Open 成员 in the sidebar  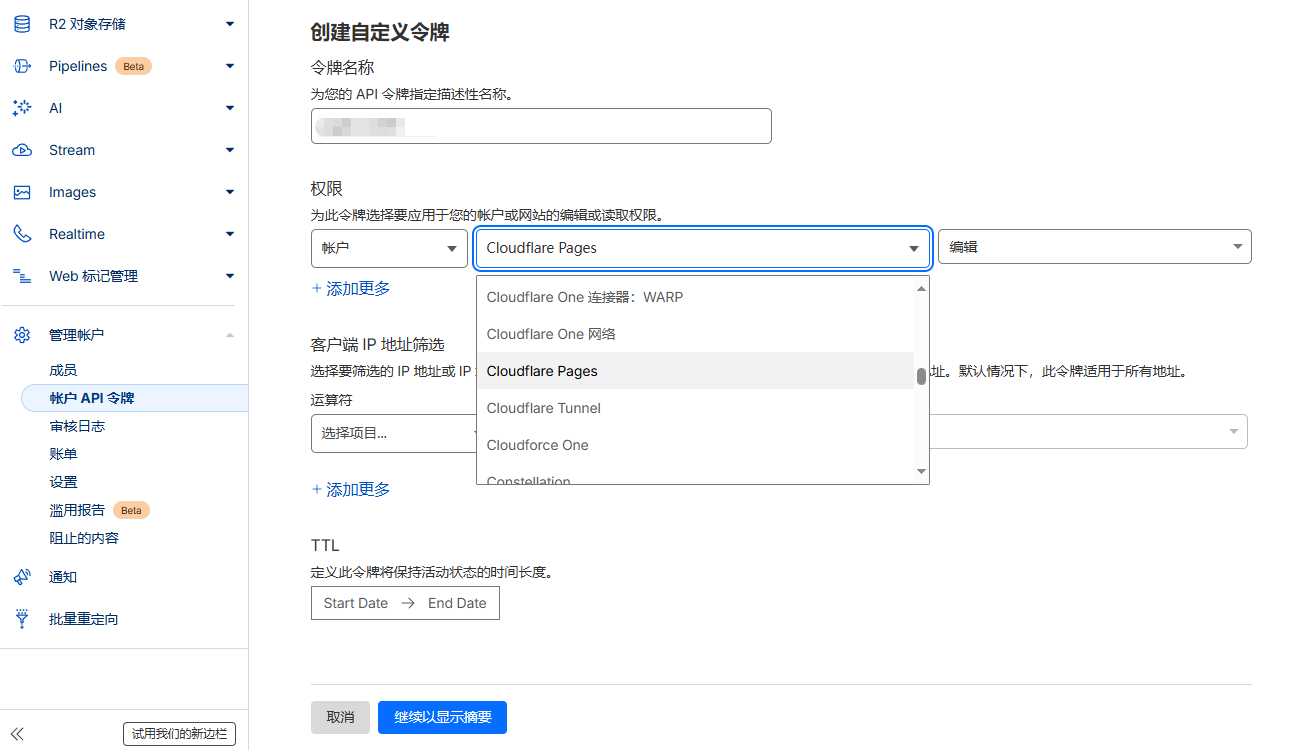click(63, 370)
